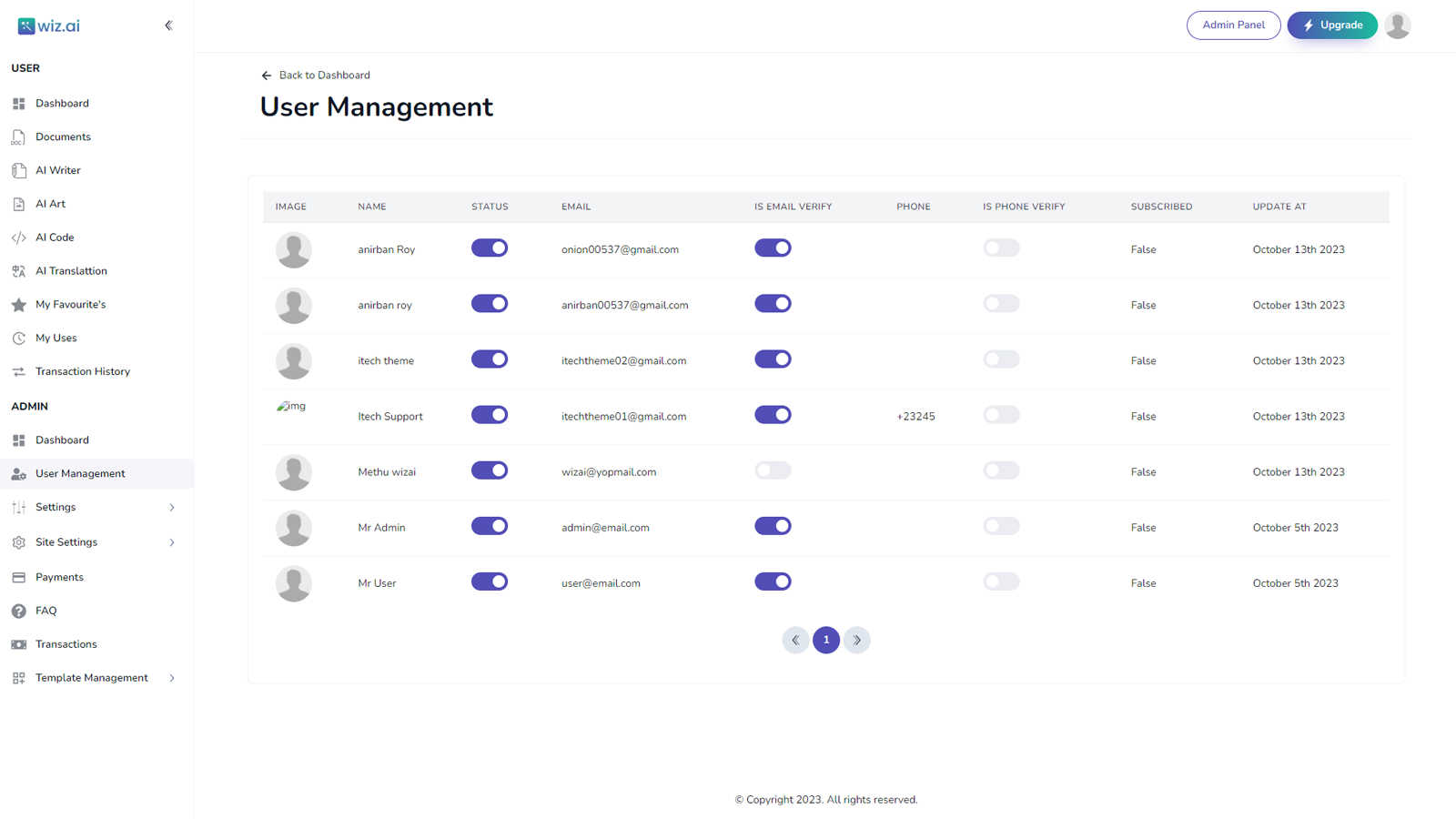Viewport: 1456px width, 819px height.
Task: Expand the Site Settings menu
Action: pos(66,541)
